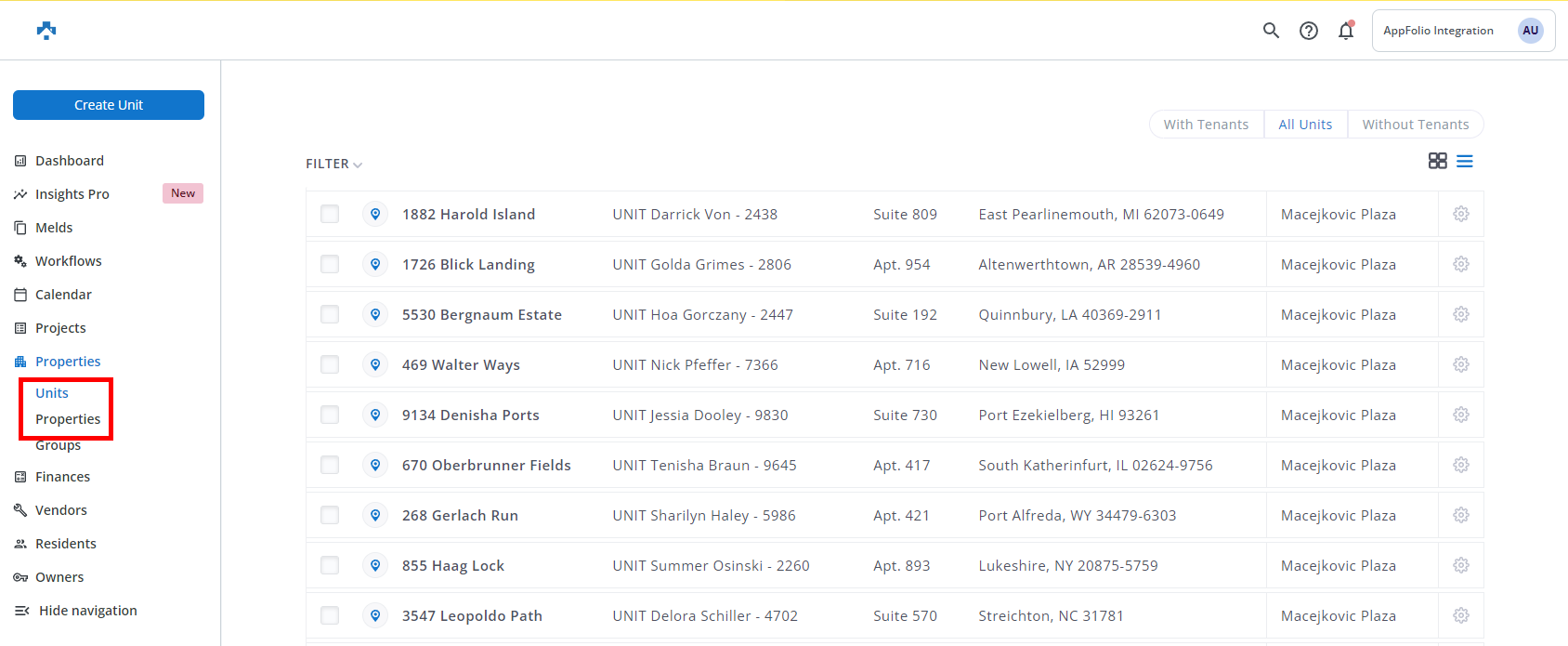The image size is (1568, 646).
Task: Select checkbox for 268 Gerlach Run
Action: click(330, 515)
